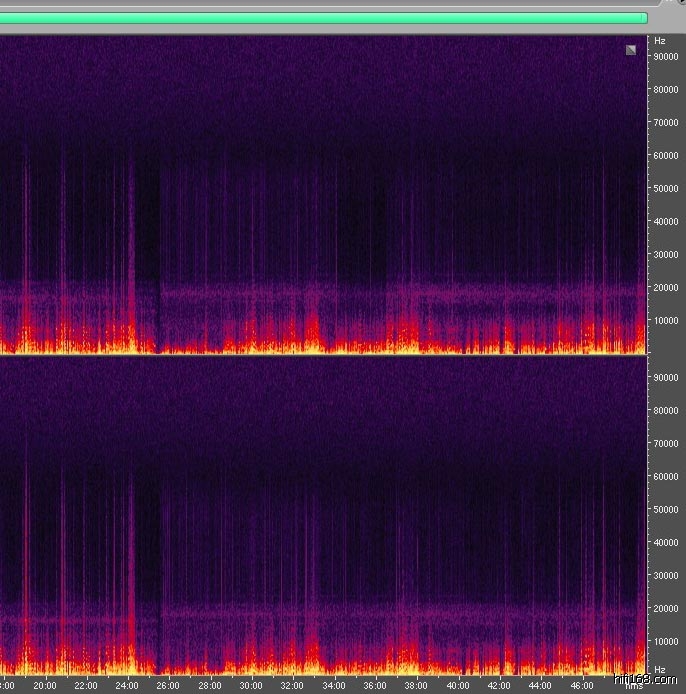Click the 38:00 mark on the time ruler
This screenshot has height=694, width=686.
point(416,686)
